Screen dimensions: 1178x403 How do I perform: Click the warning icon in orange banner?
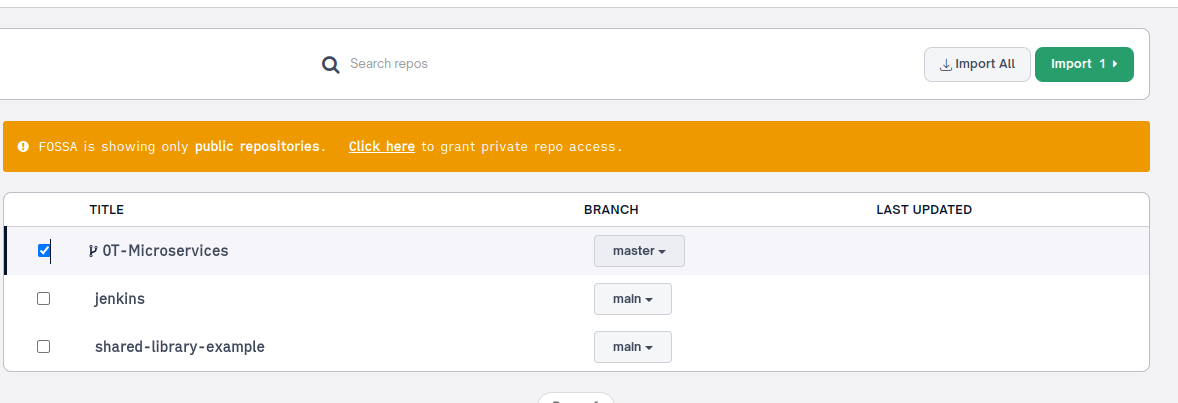pos(23,147)
